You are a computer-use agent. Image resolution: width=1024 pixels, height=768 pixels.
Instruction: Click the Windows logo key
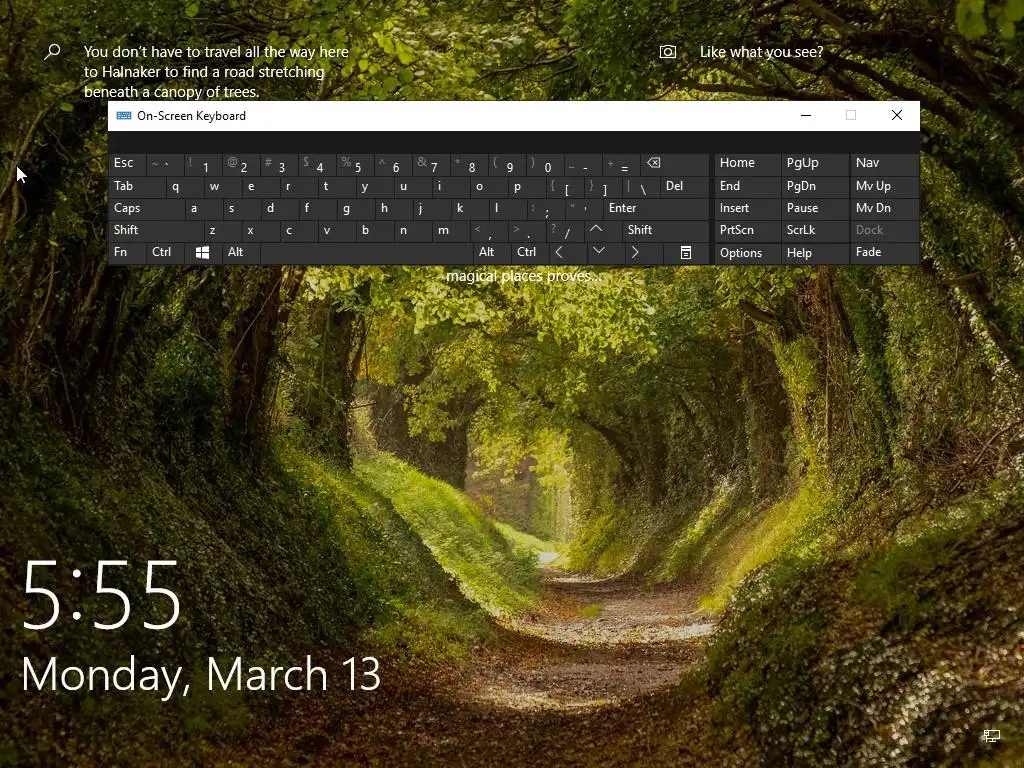pos(202,253)
